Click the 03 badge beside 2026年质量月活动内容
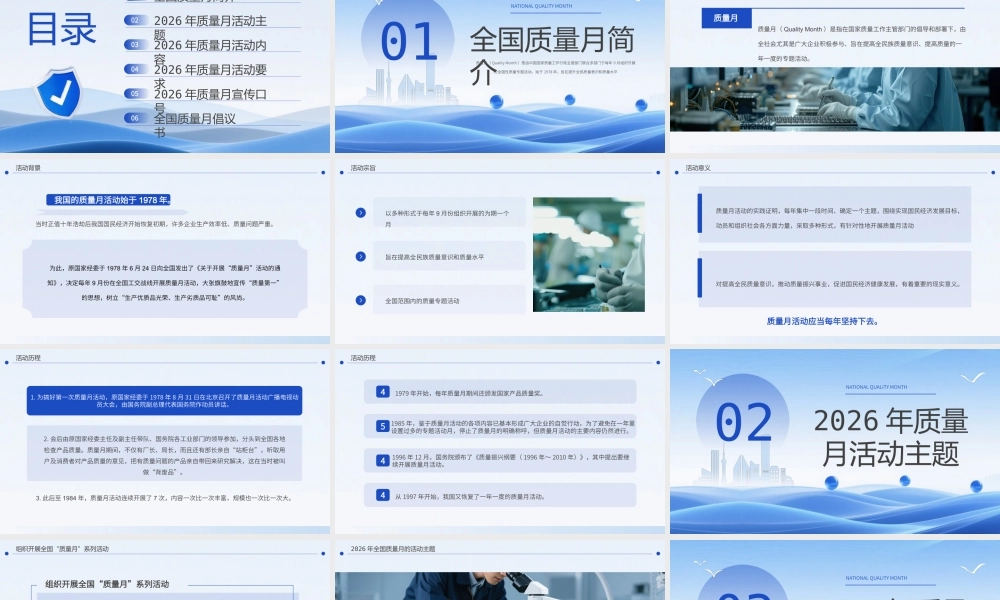This screenshot has height=600, width=1000. tap(135, 45)
